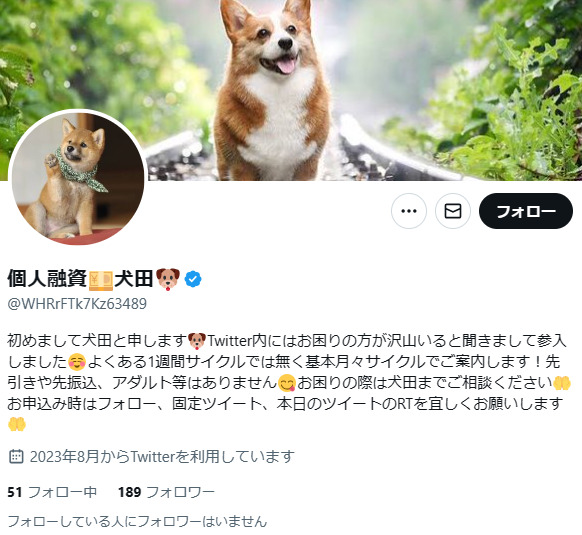Click the yen banknote emoji in display name

pyautogui.click(x=101, y=279)
